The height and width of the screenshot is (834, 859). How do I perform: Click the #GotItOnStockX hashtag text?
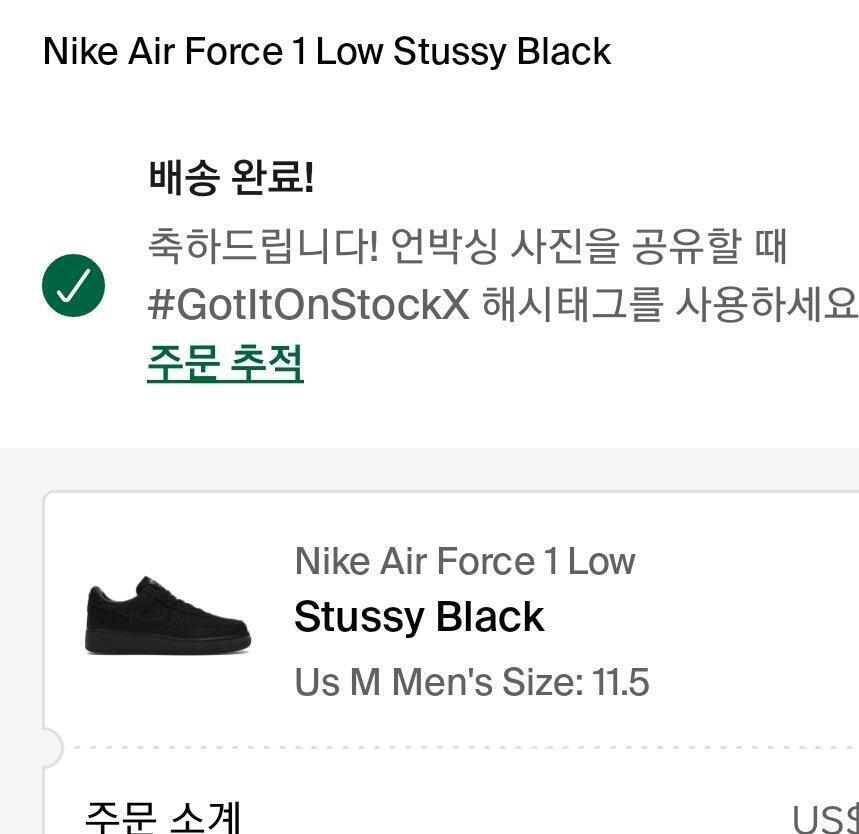[308, 306]
